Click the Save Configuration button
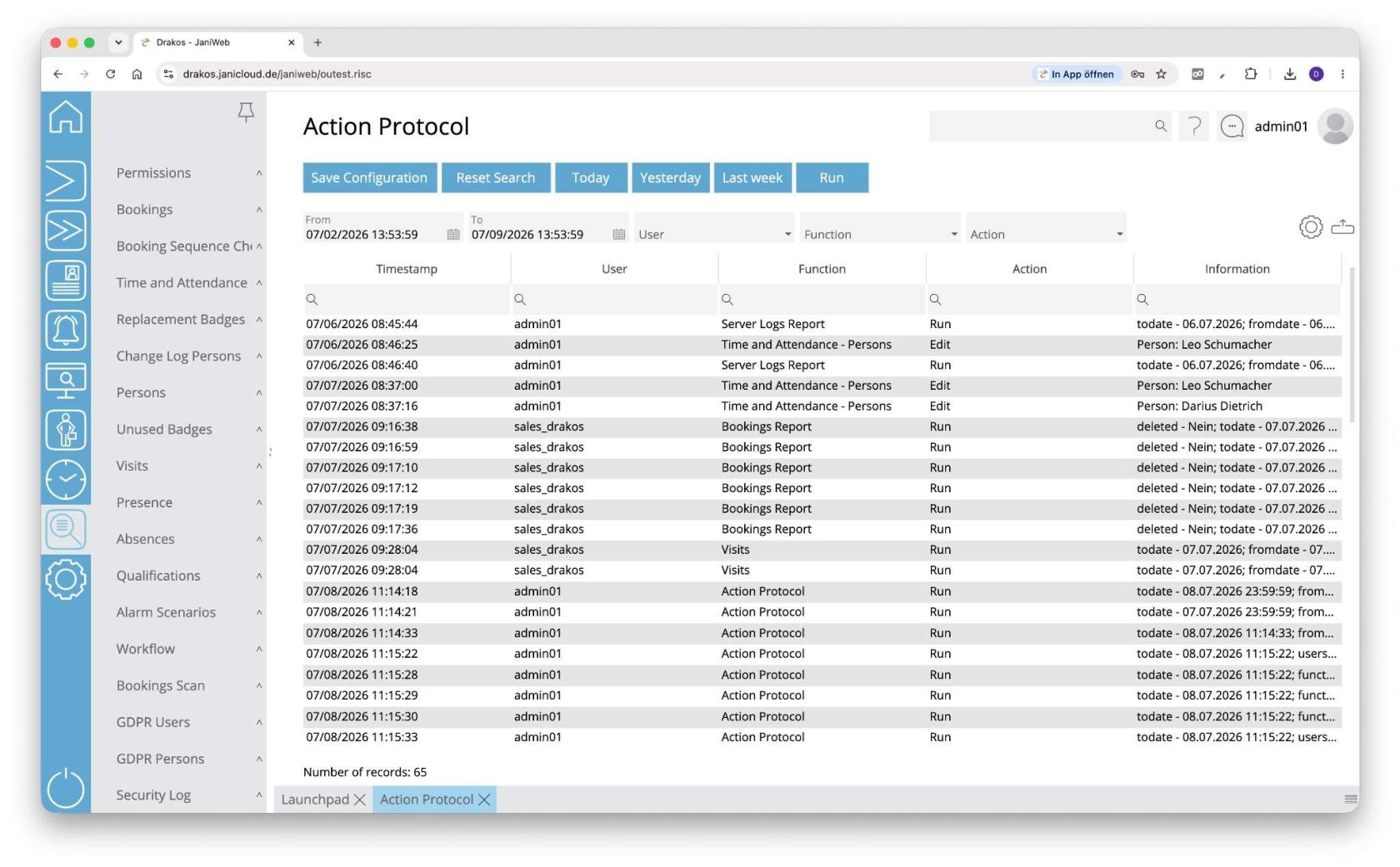This screenshot has height=867, width=1400. pyautogui.click(x=369, y=178)
